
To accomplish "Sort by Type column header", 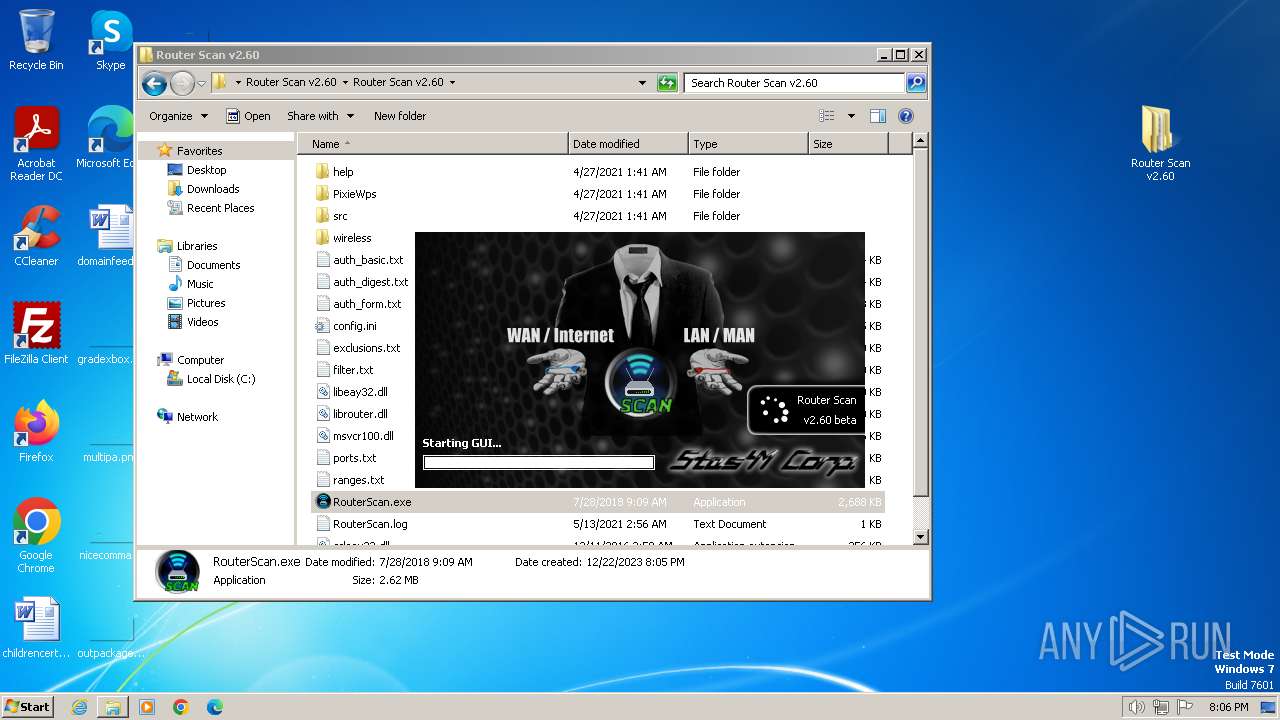I will point(748,144).
